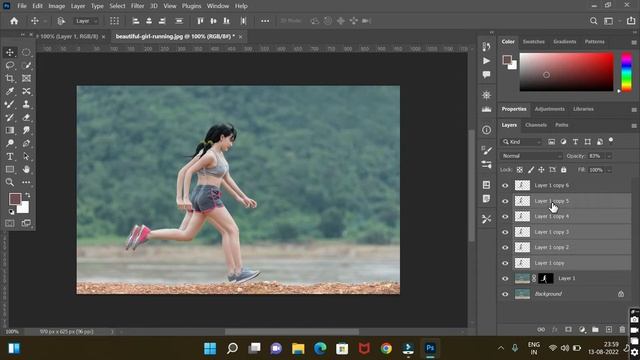The image size is (640, 360).
Task: Open the Layer menu
Action: 78,6
